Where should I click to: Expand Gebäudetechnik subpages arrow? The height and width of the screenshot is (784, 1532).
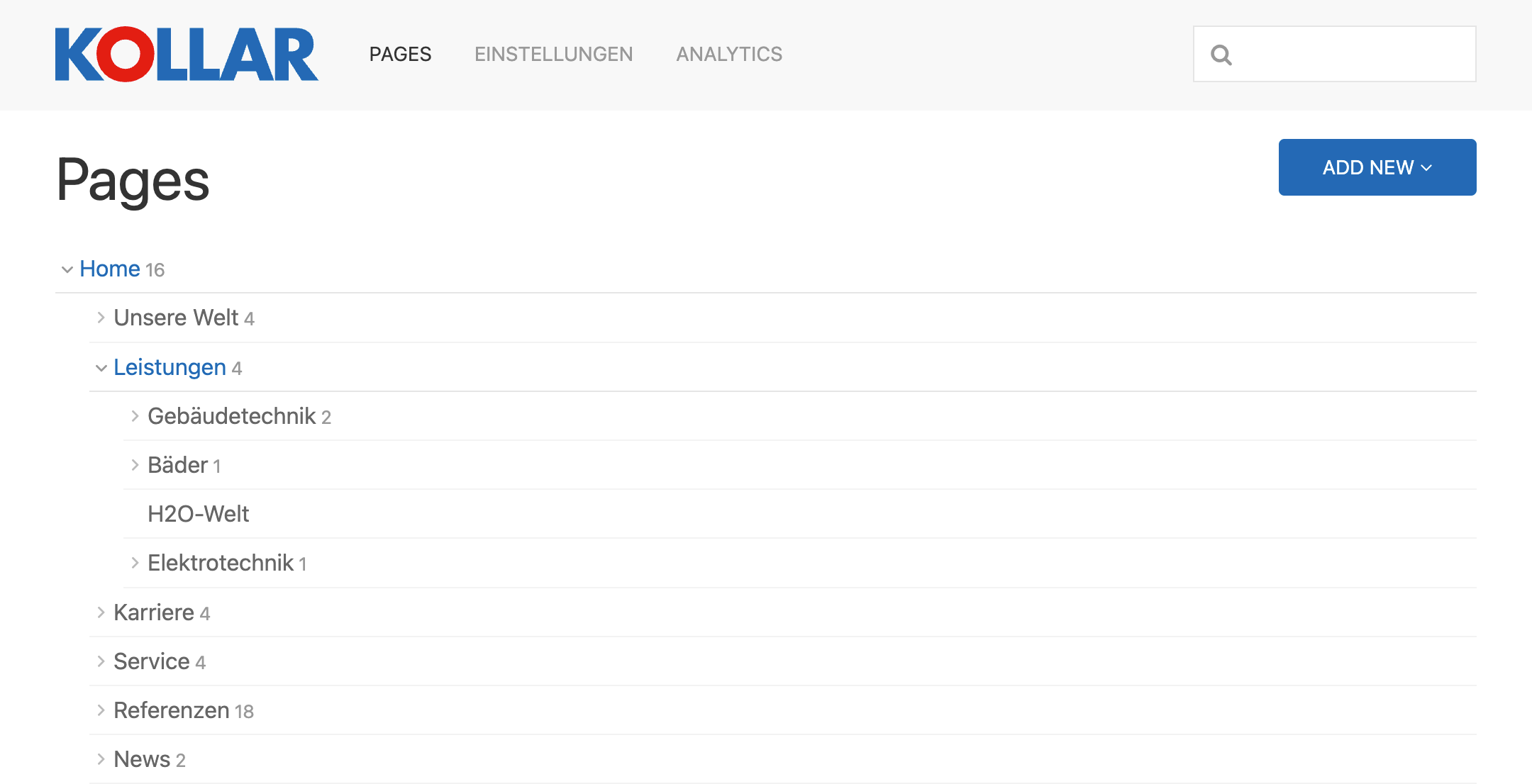tap(135, 416)
